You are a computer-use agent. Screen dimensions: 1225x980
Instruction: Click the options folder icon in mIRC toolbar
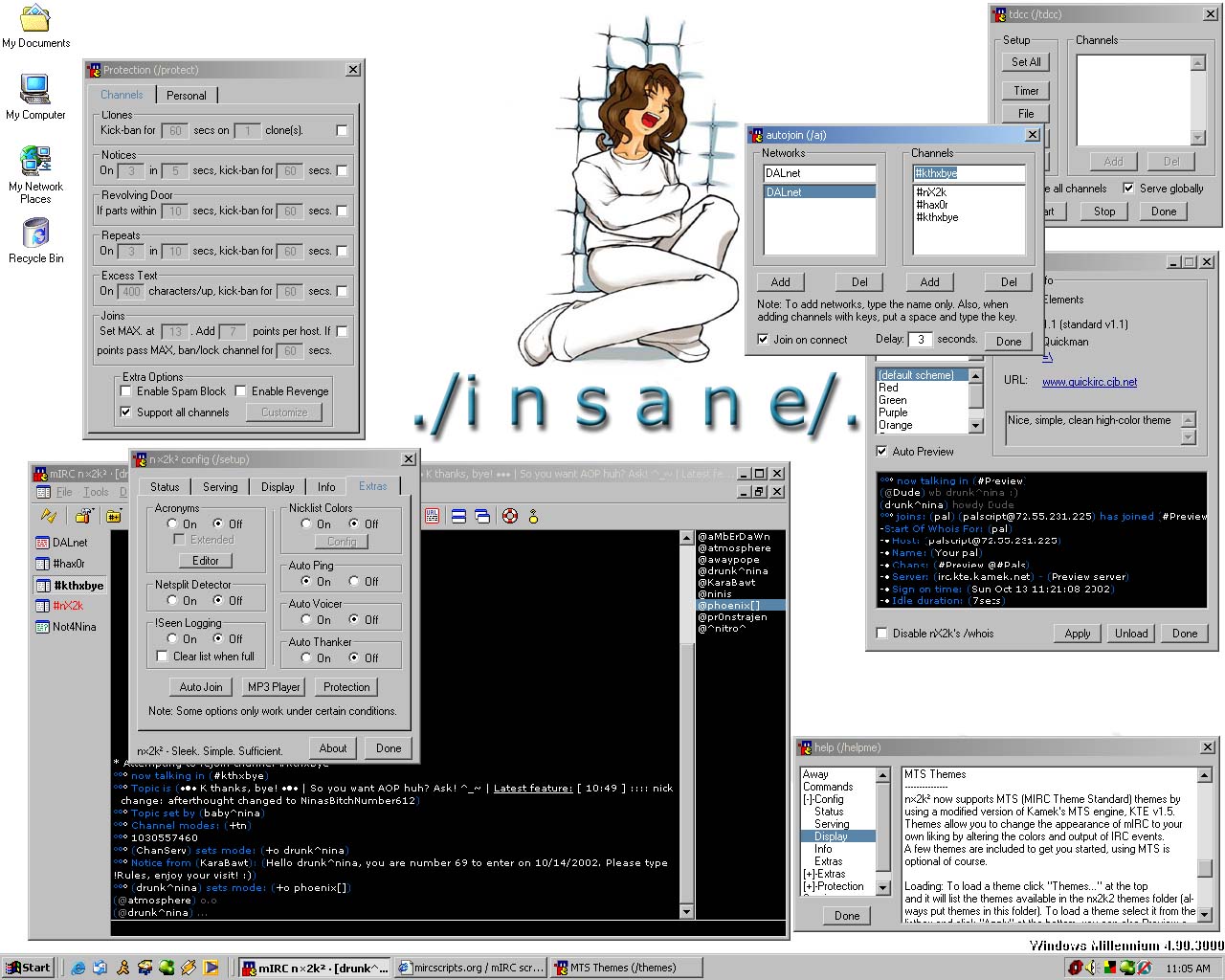click(x=83, y=517)
